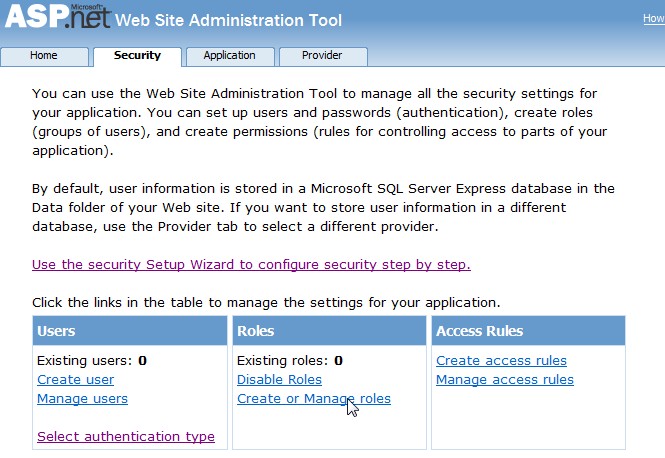Click the Create access rules link
Screen dimensions: 665x458
(501, 360)
